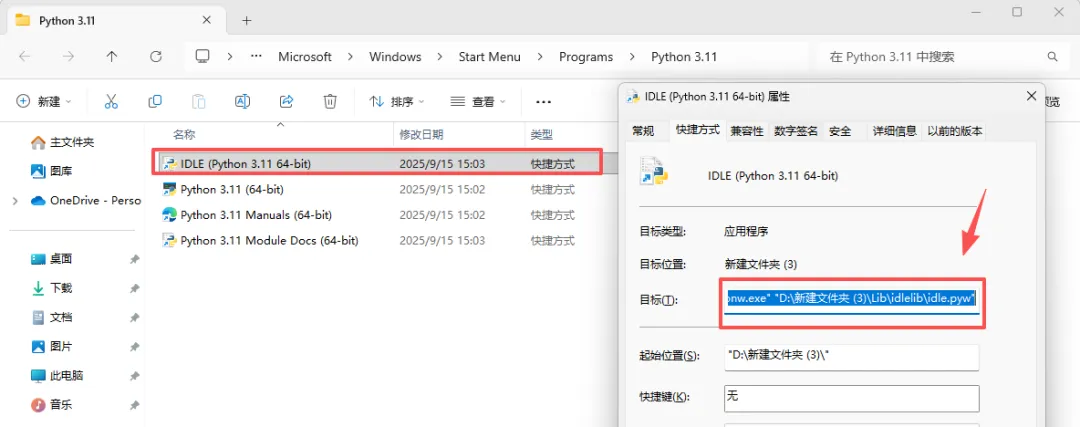Unpin 图片 using its pin icon

(x=134, y=347)
